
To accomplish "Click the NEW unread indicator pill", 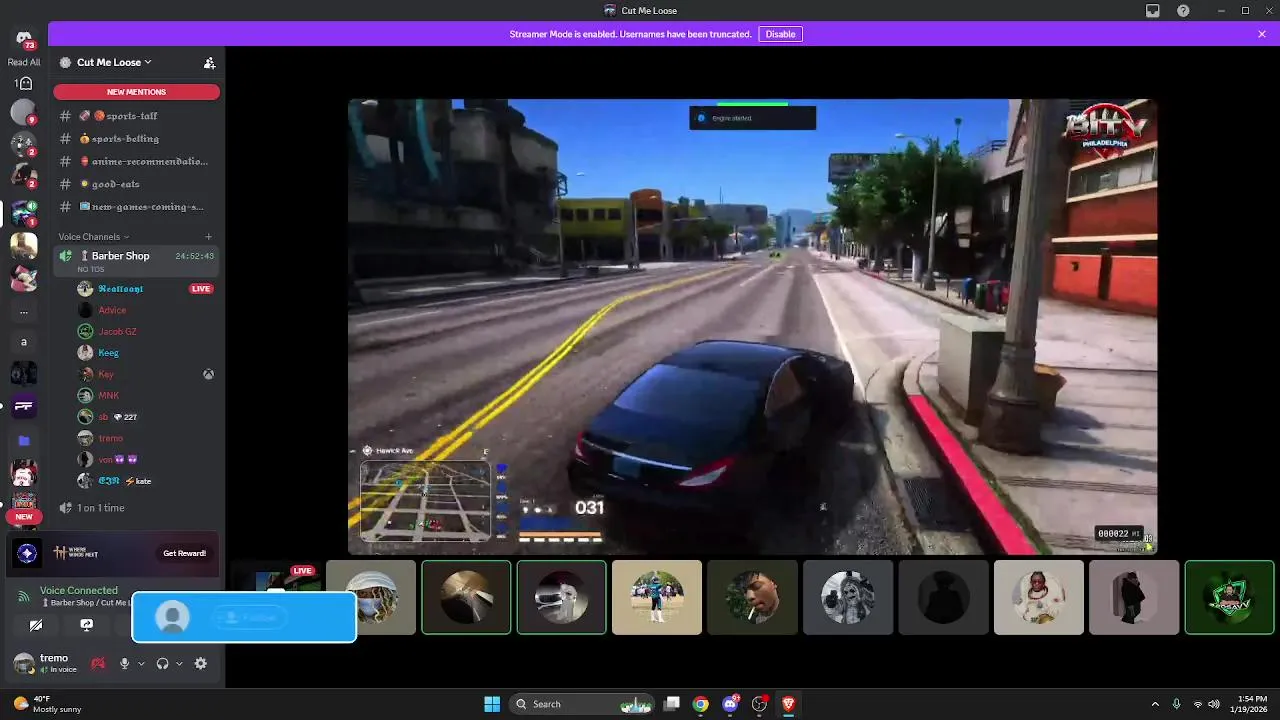I will click(24, 517).
